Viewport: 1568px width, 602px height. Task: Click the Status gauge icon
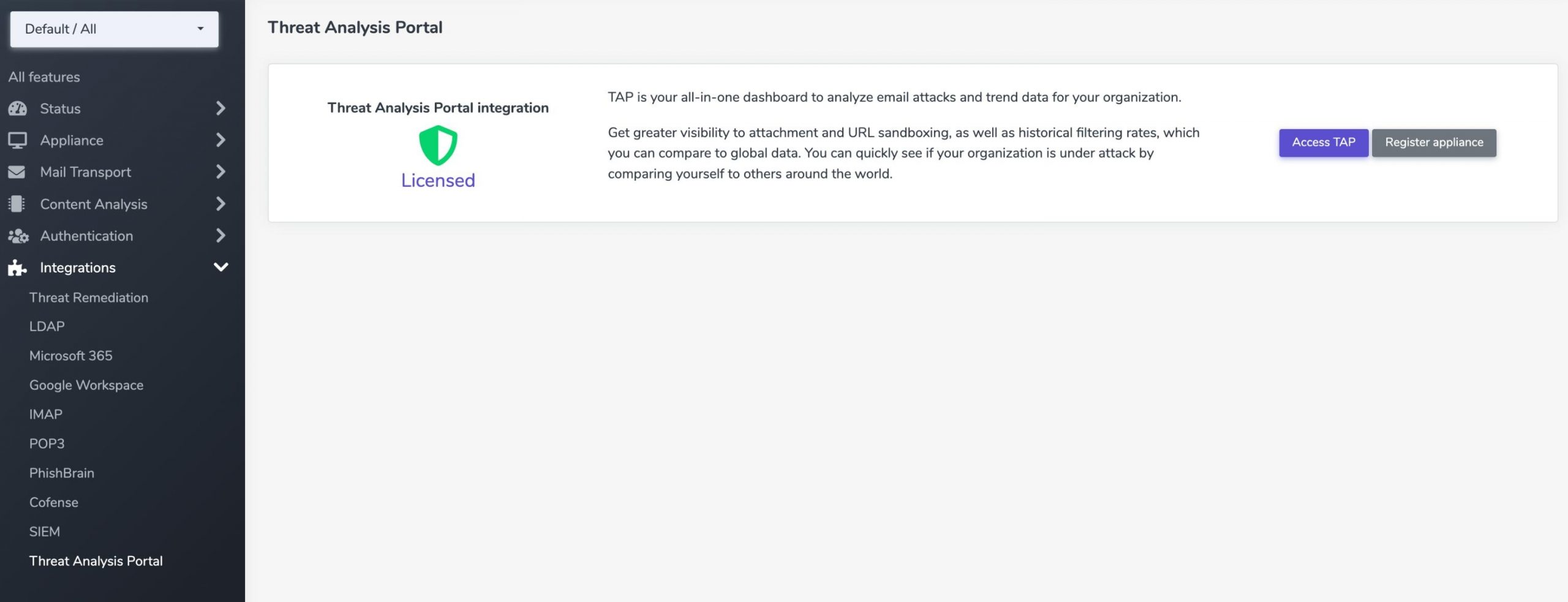pyautogui.click(x=17, y=108)
